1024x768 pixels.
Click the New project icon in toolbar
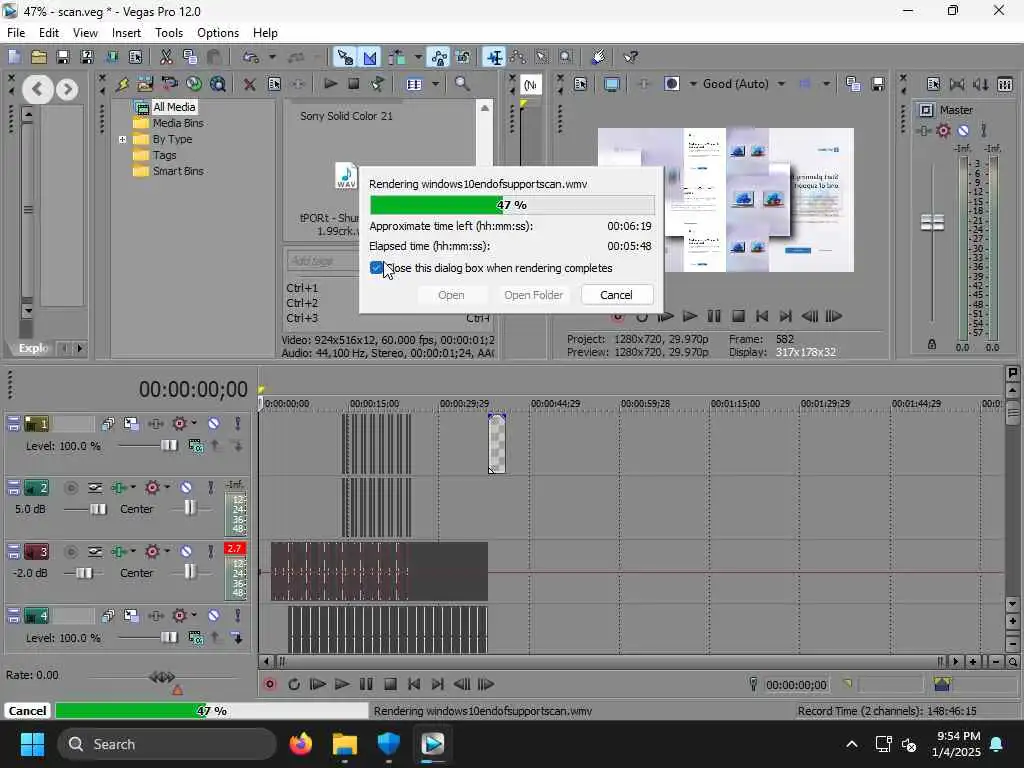coord(14,57)
